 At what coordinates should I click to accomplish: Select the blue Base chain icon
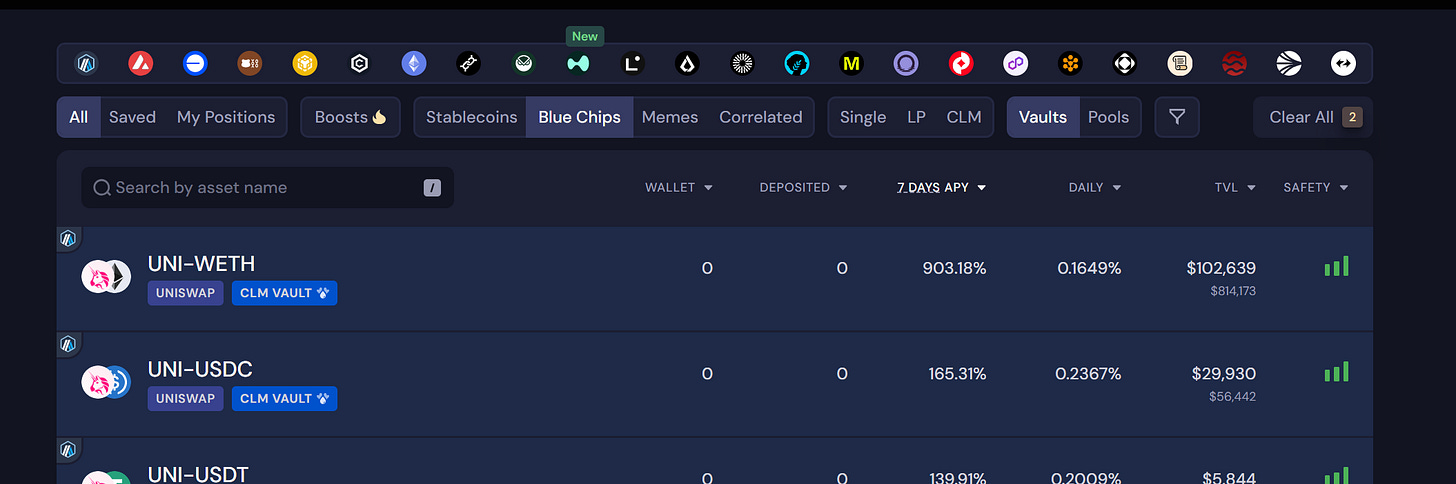[x=195, y=64]
